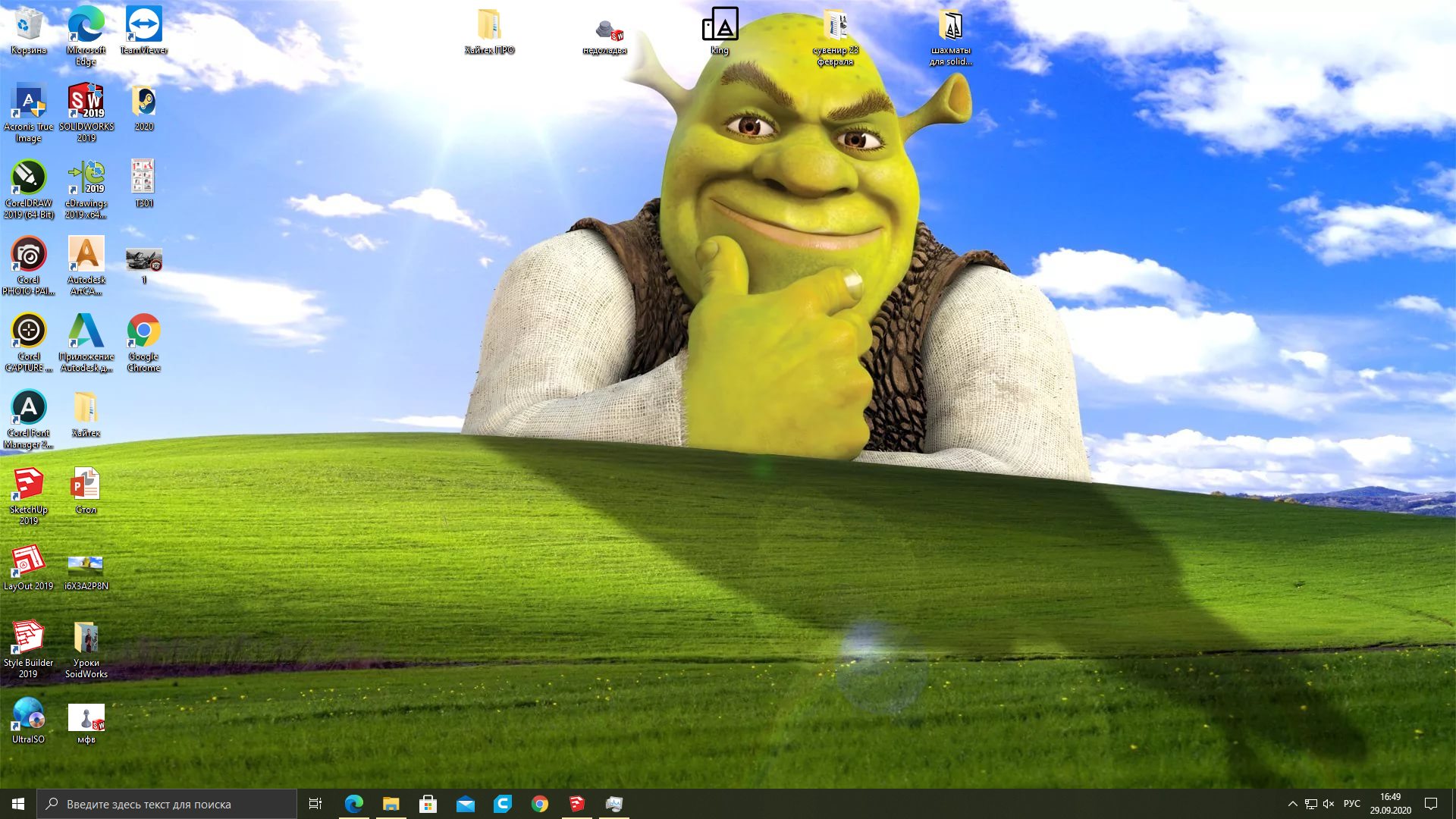This screenshot has width=1456, height=819.
Task: Select the Autodesk ArtCAM shortcut
Action: point(86,266)
